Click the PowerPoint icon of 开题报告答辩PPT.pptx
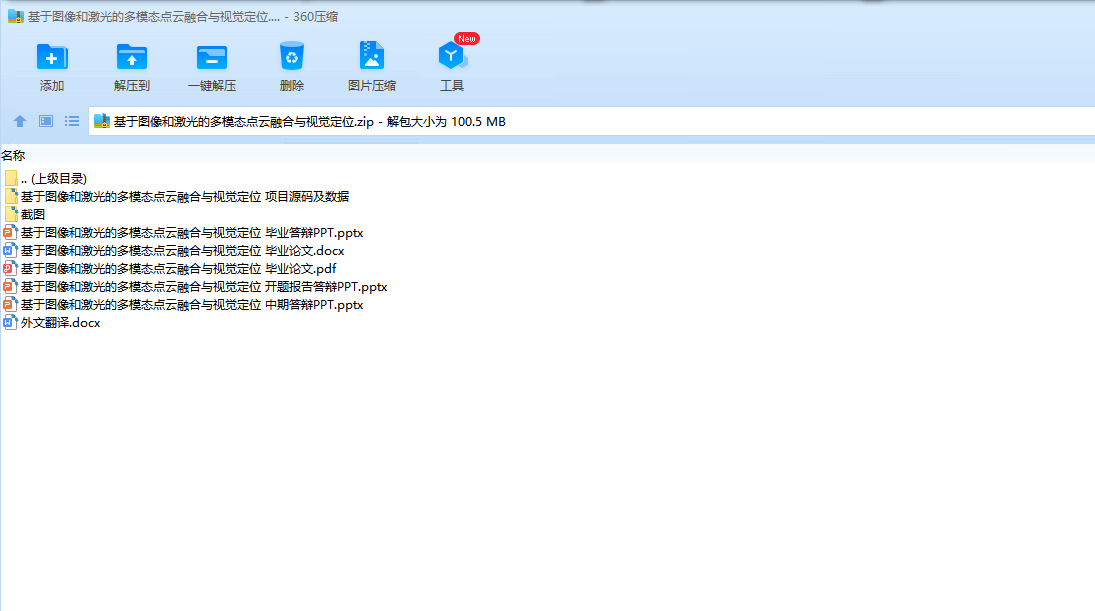Image resolution: width=1095 pixels, height=611 pixels. [10, 286]
